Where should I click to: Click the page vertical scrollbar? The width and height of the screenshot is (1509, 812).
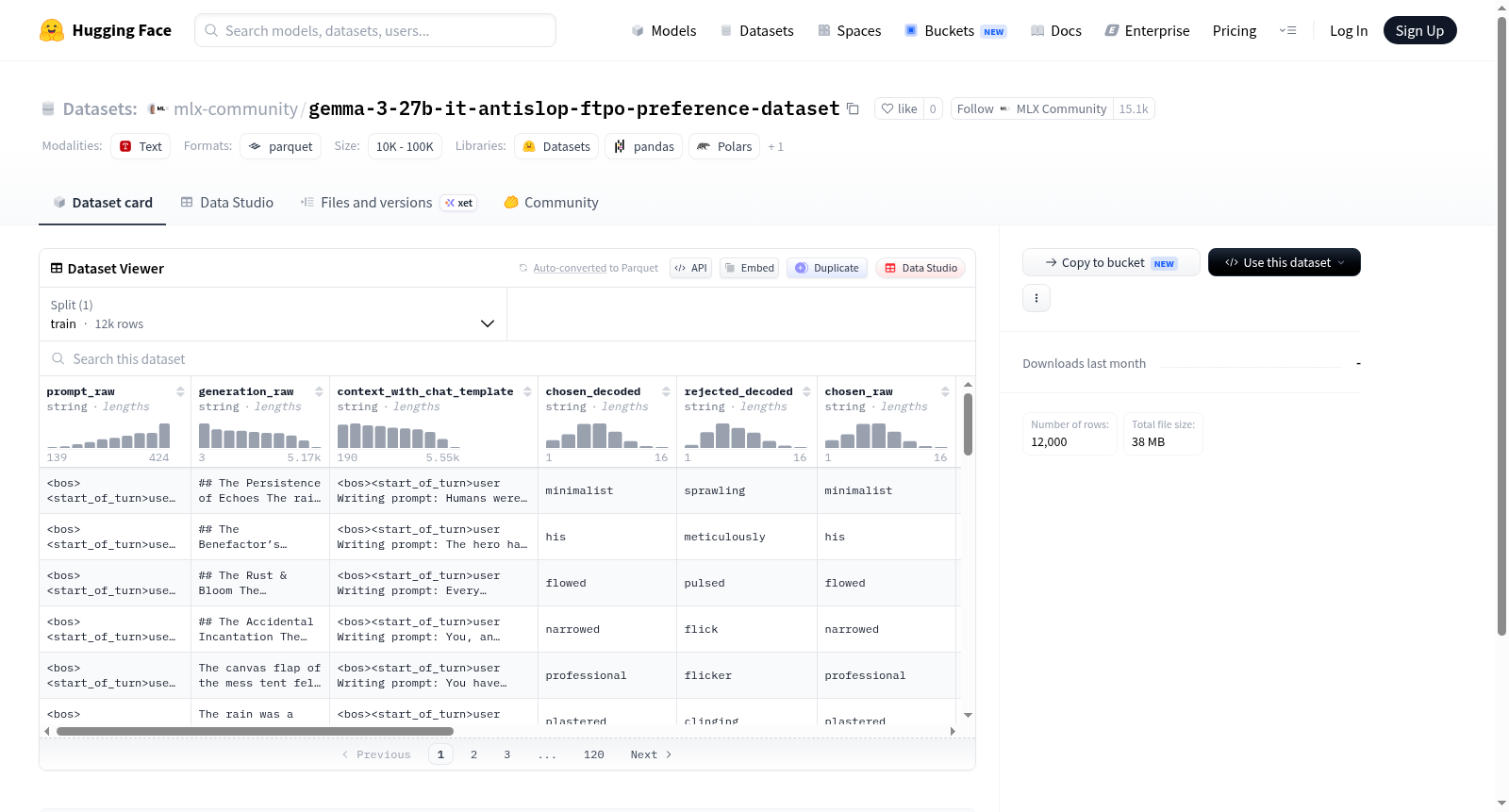coord(1501,325)
